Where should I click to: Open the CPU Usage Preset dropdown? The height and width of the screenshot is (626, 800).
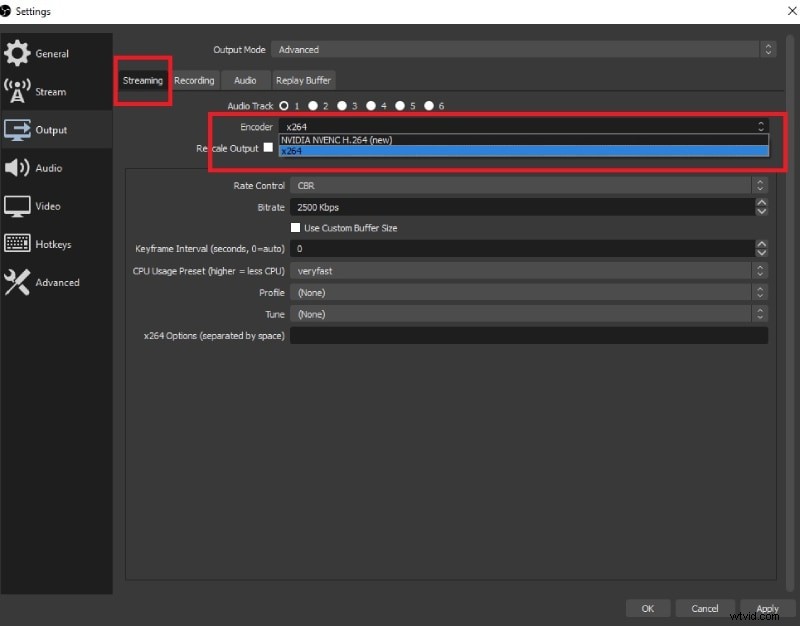point(528,270)
